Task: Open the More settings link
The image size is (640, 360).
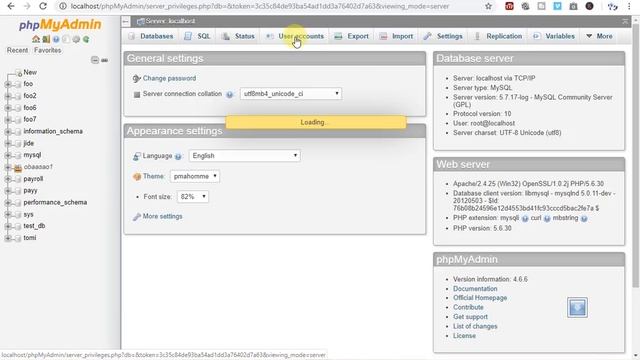Action: click(x=162, y=216)
